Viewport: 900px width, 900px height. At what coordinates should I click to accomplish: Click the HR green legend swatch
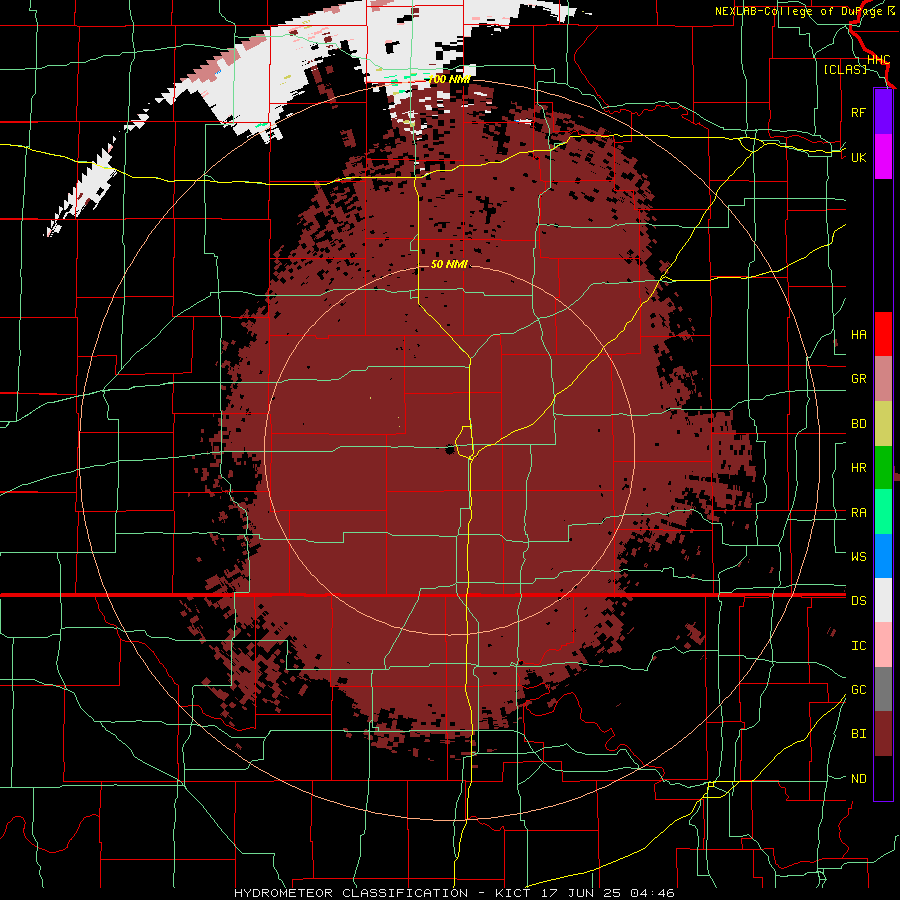[x=883, y=468]
